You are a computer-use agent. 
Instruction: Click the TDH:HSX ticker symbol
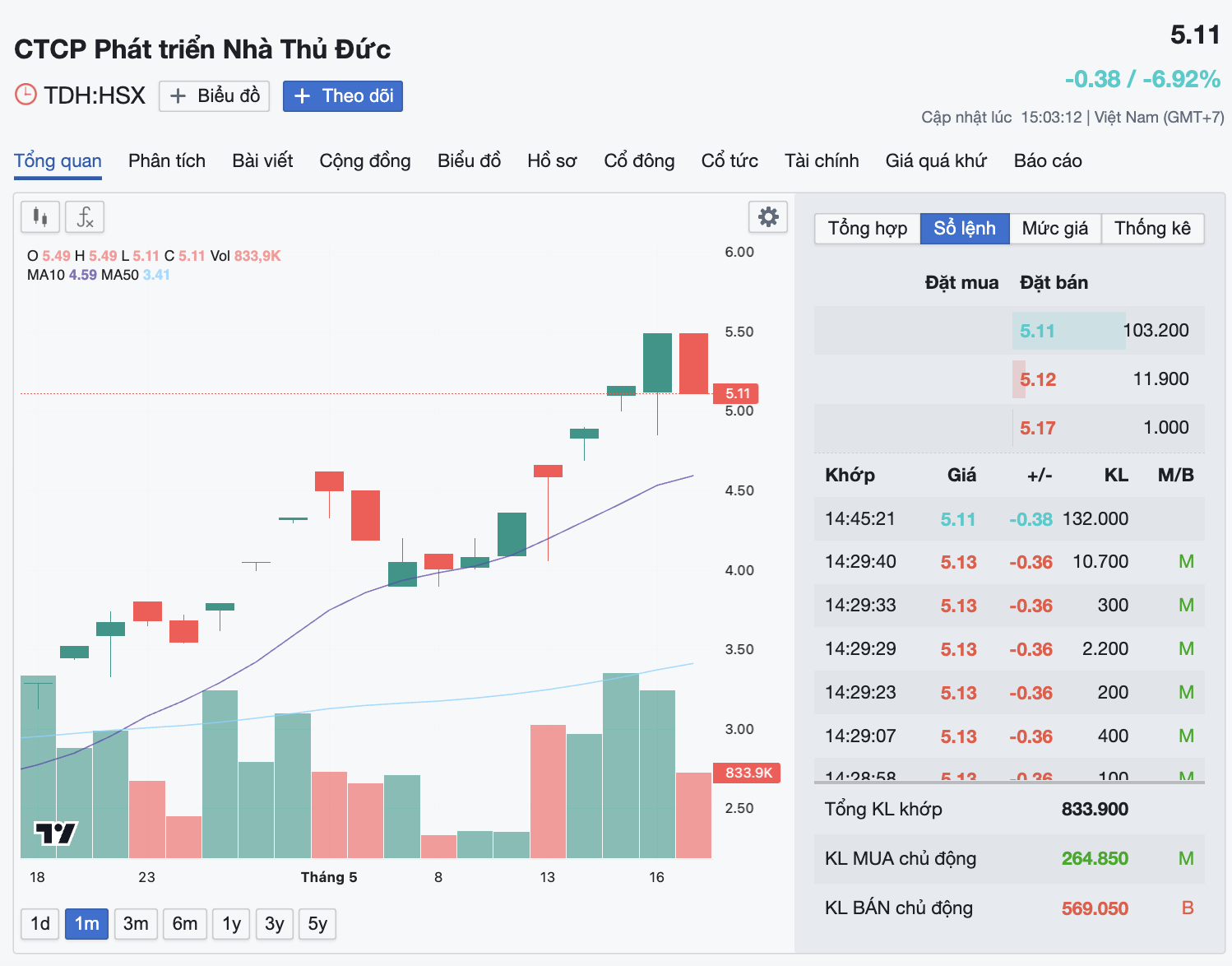(95, 95)
